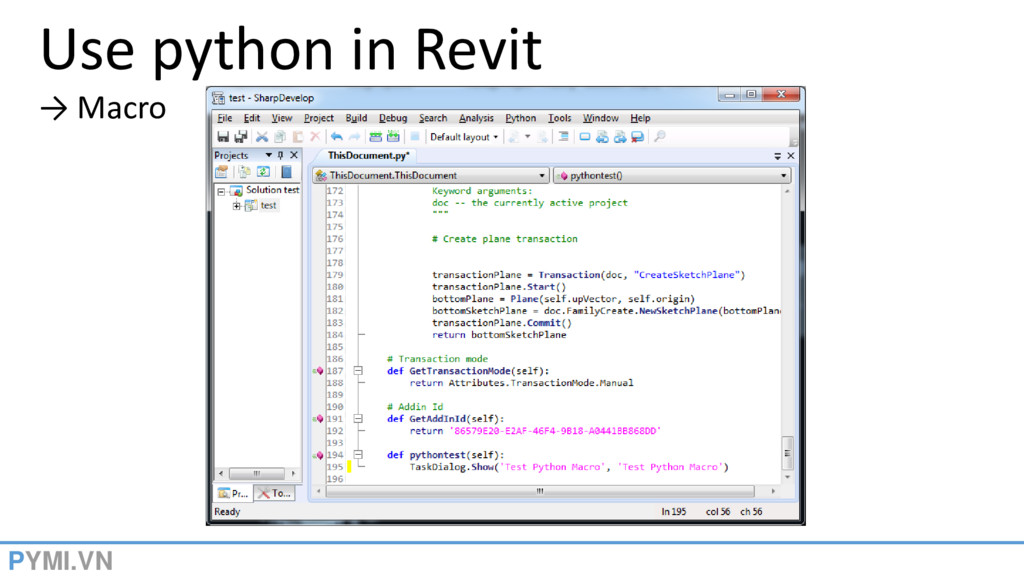Click the Clear bookmarks icon
The image size is (1024, 576).
click(637, 136)
